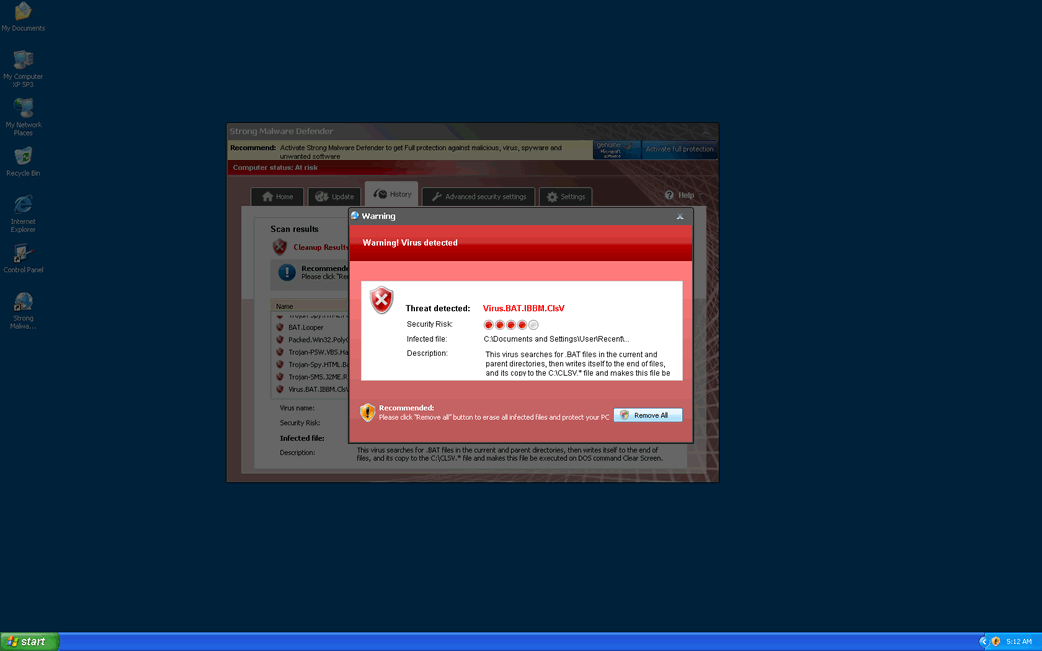Click the Cleanup Results shield icon
Screen dimensions: 1042x651
[x=280, y=246]
